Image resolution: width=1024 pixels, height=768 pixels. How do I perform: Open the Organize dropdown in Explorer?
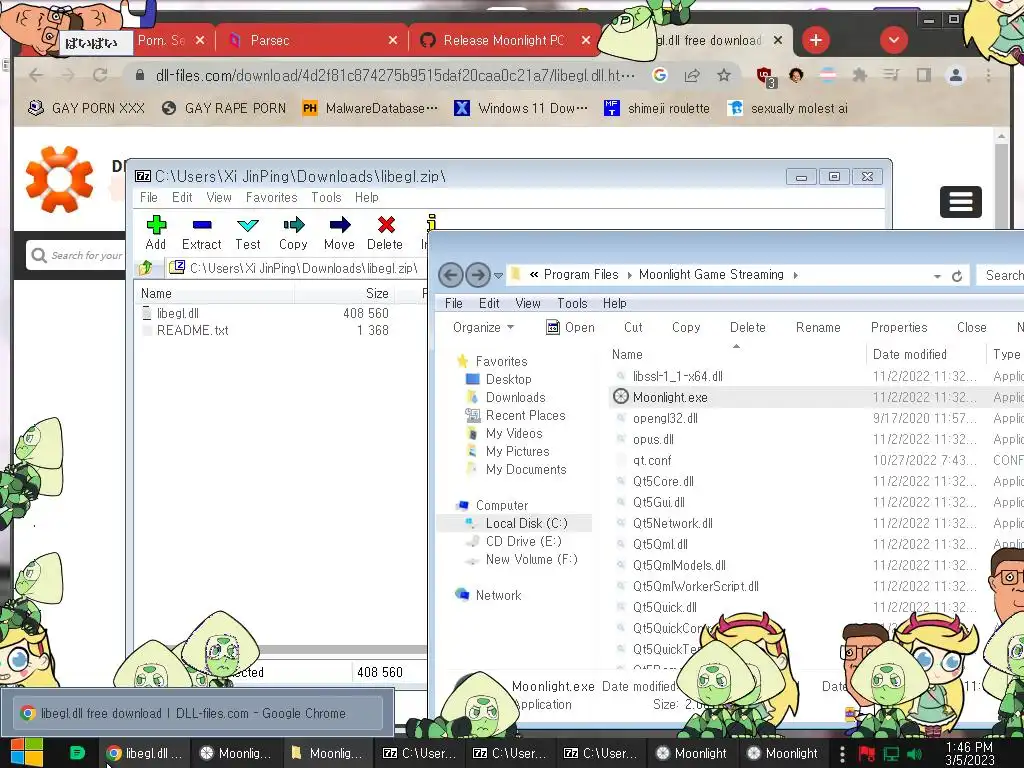pos(483,327)
